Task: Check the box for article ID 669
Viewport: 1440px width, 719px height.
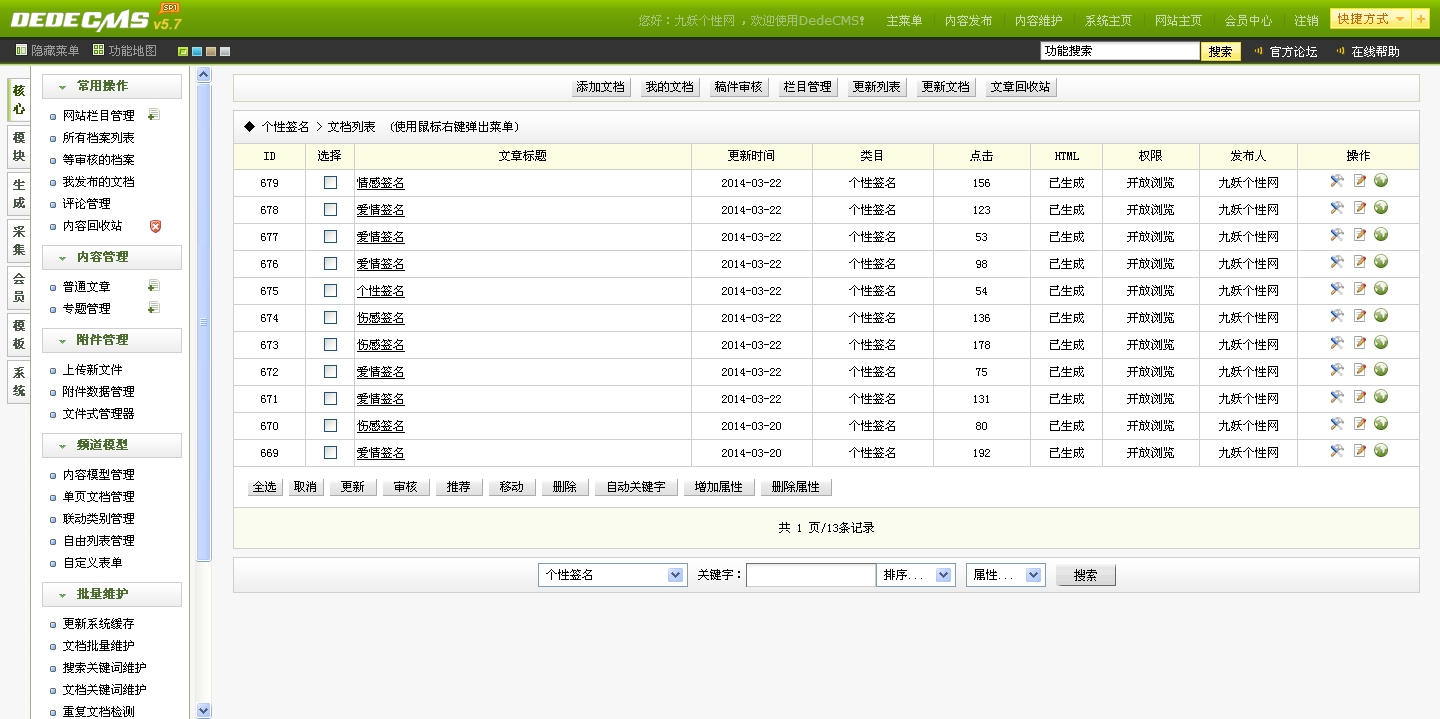Action: coord(330,453)
